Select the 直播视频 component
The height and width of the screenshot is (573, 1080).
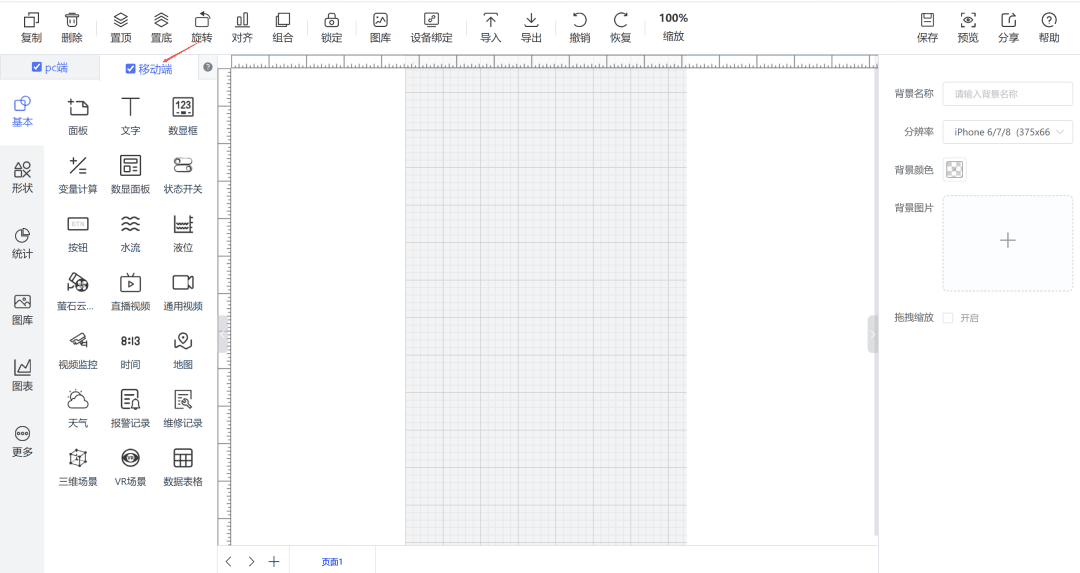tap(130, 292)
